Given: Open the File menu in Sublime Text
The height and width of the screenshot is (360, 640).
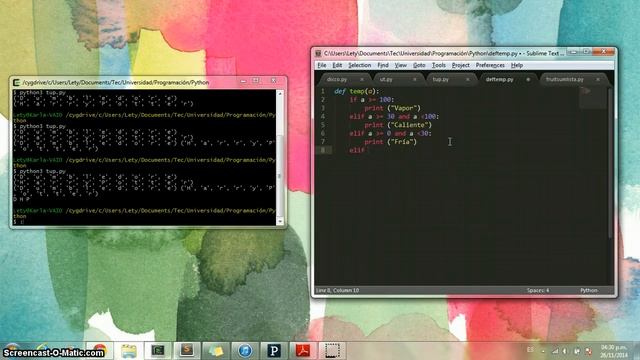Looking at the screenshot, I should pyautogui.click(x=322, y=65).
